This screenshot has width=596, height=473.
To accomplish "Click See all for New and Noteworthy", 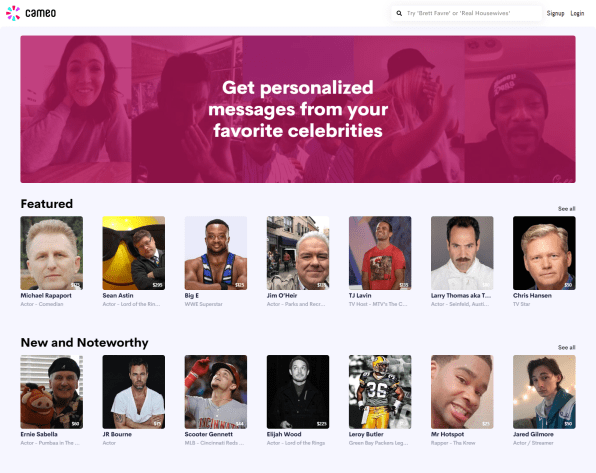I will (x=566, y=348).
